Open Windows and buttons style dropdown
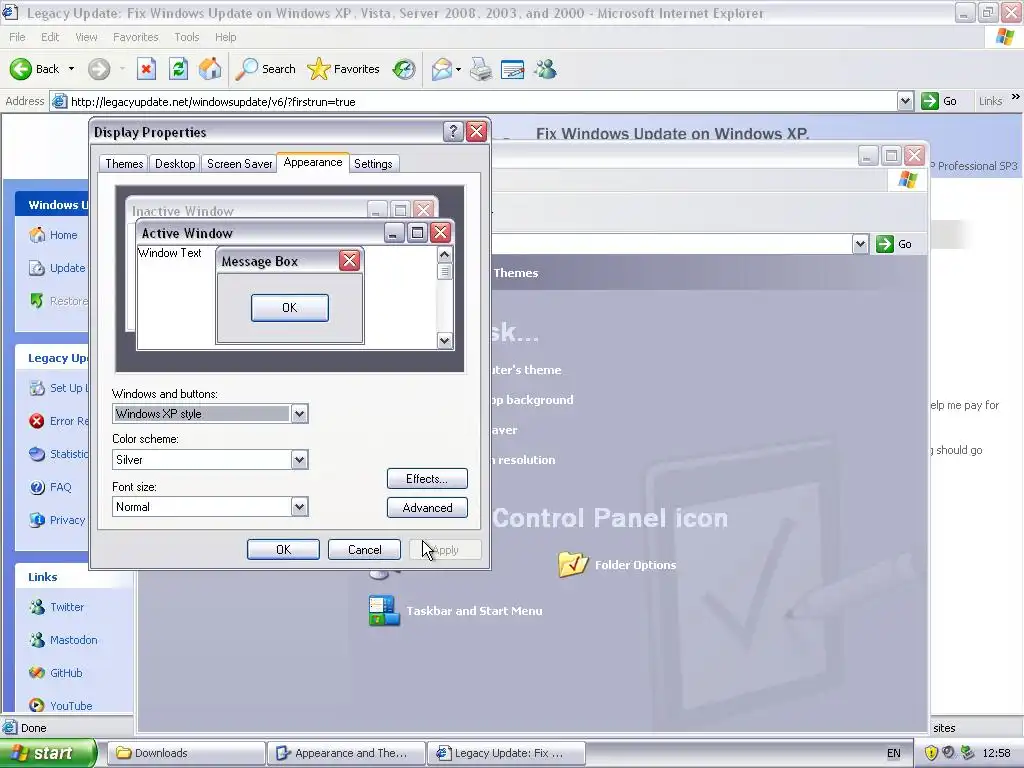1024x768 pixels. [x=299, y=414]
